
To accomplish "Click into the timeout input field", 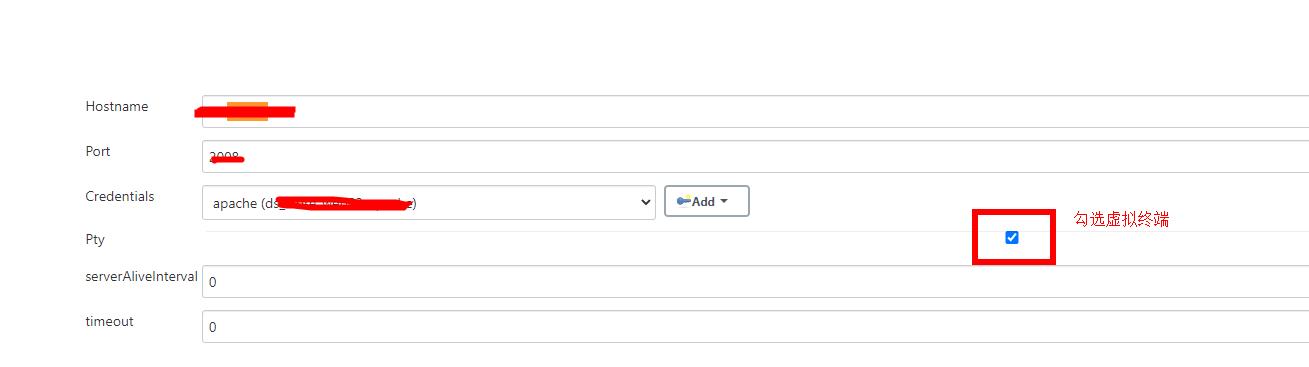I will (x=755, y=326).
